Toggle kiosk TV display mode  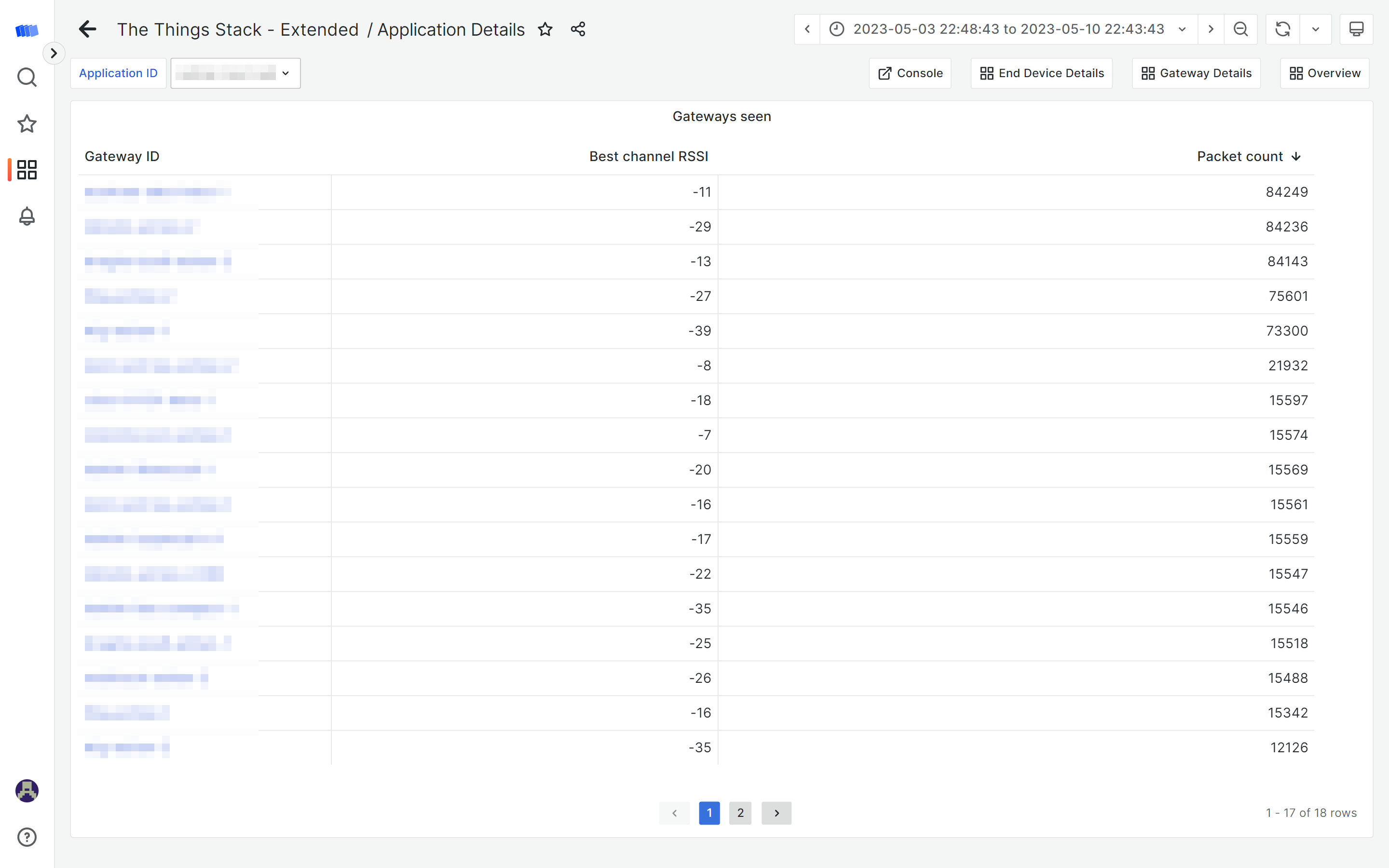tap(1356, 29)
